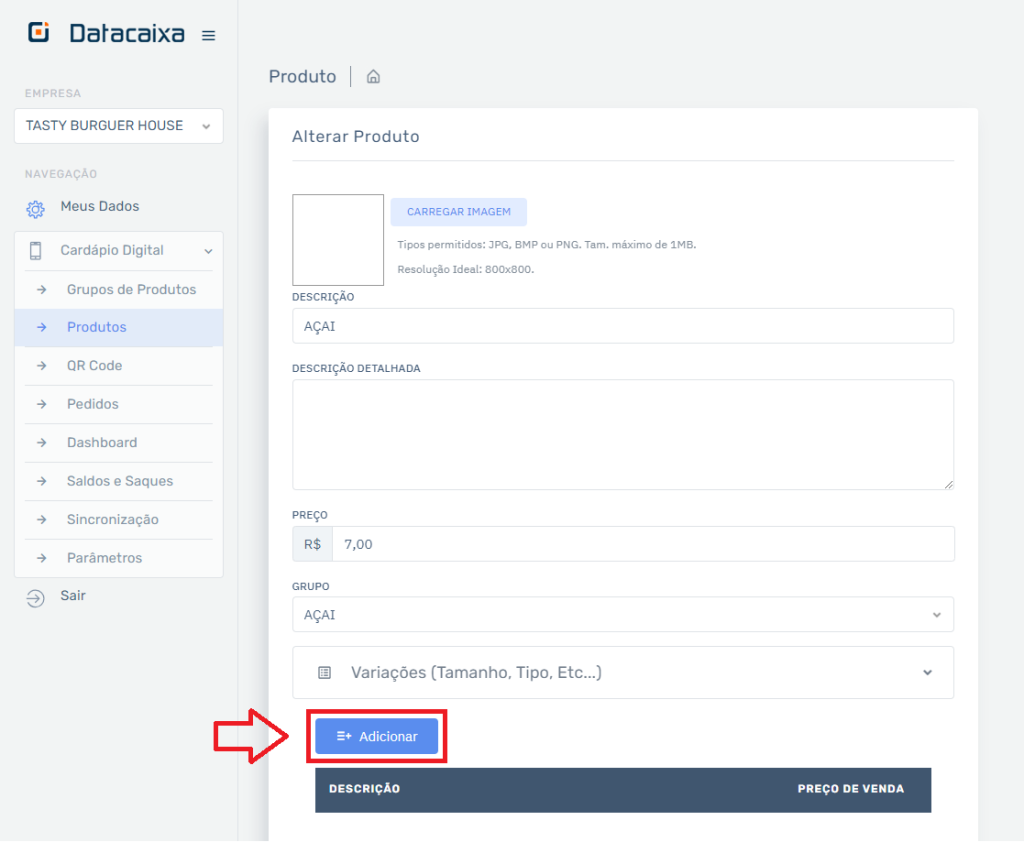Click the highlighted Adicionar button
The height and width of the screenshot is (842, 1024).
(x=377, y=736)
